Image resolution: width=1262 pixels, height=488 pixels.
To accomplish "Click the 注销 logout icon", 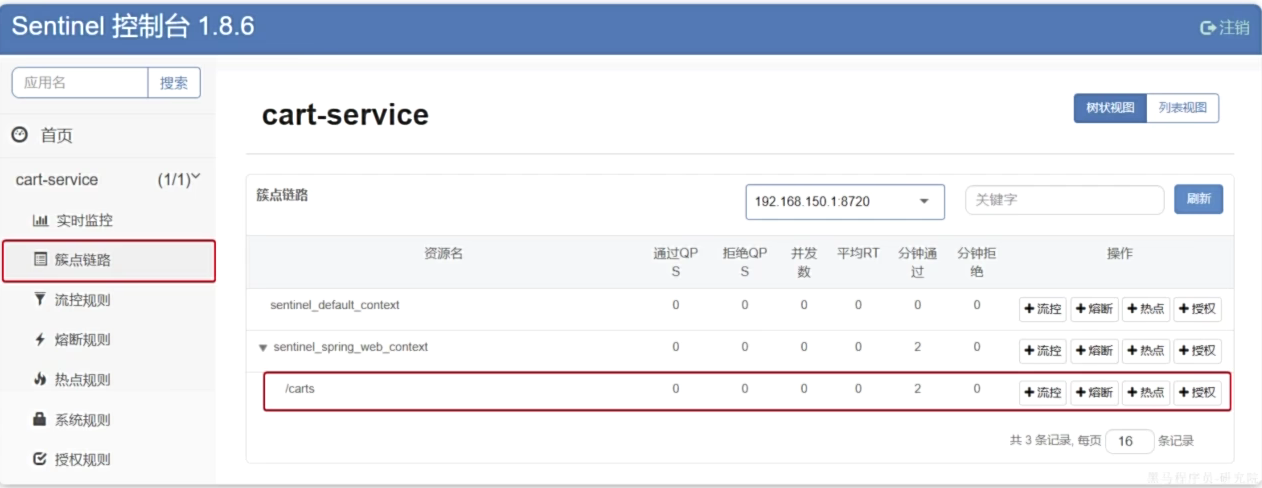I will (x=1207, y=28).
